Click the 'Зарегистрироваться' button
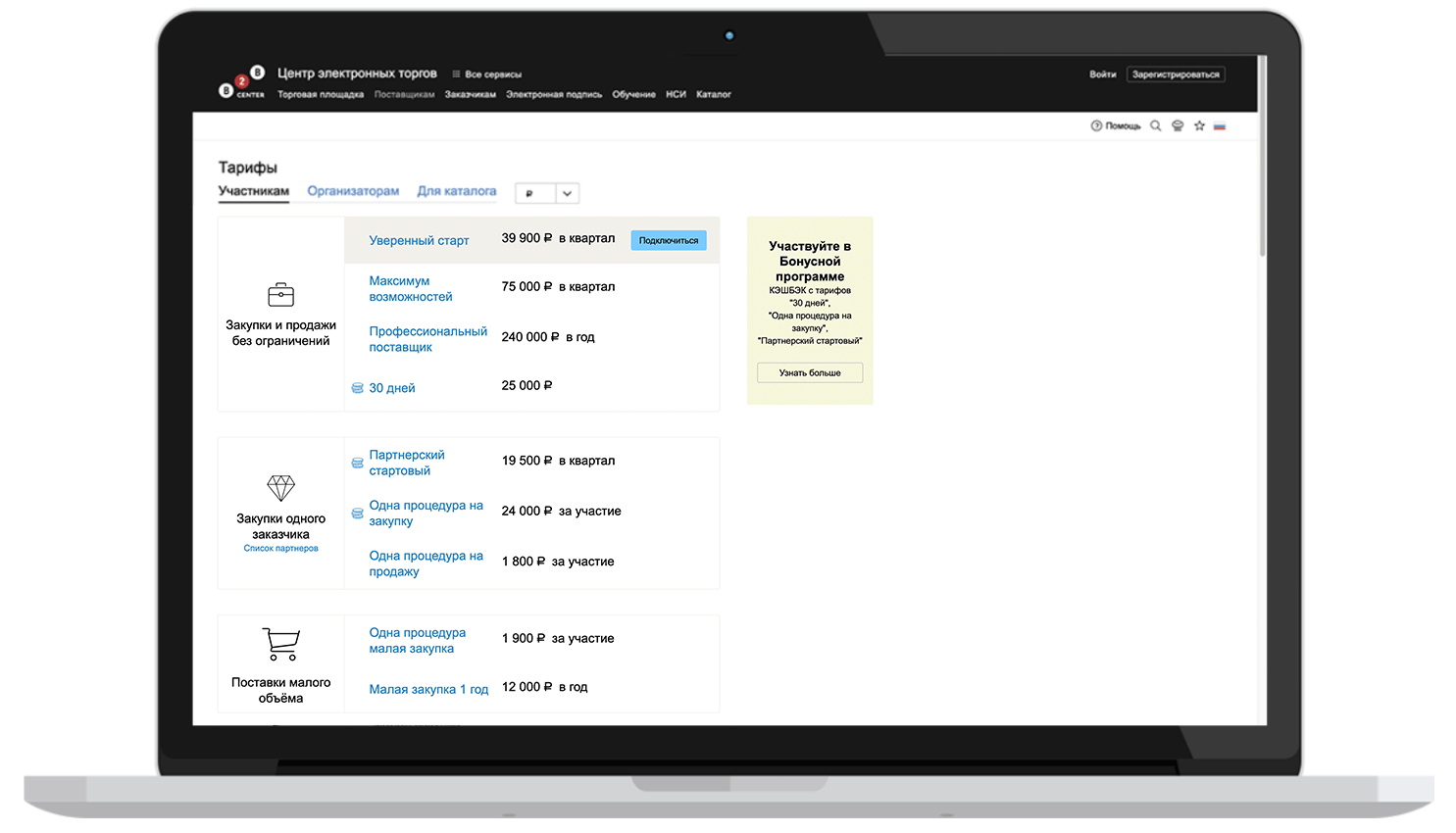1456x833 pixels. 1175,74
